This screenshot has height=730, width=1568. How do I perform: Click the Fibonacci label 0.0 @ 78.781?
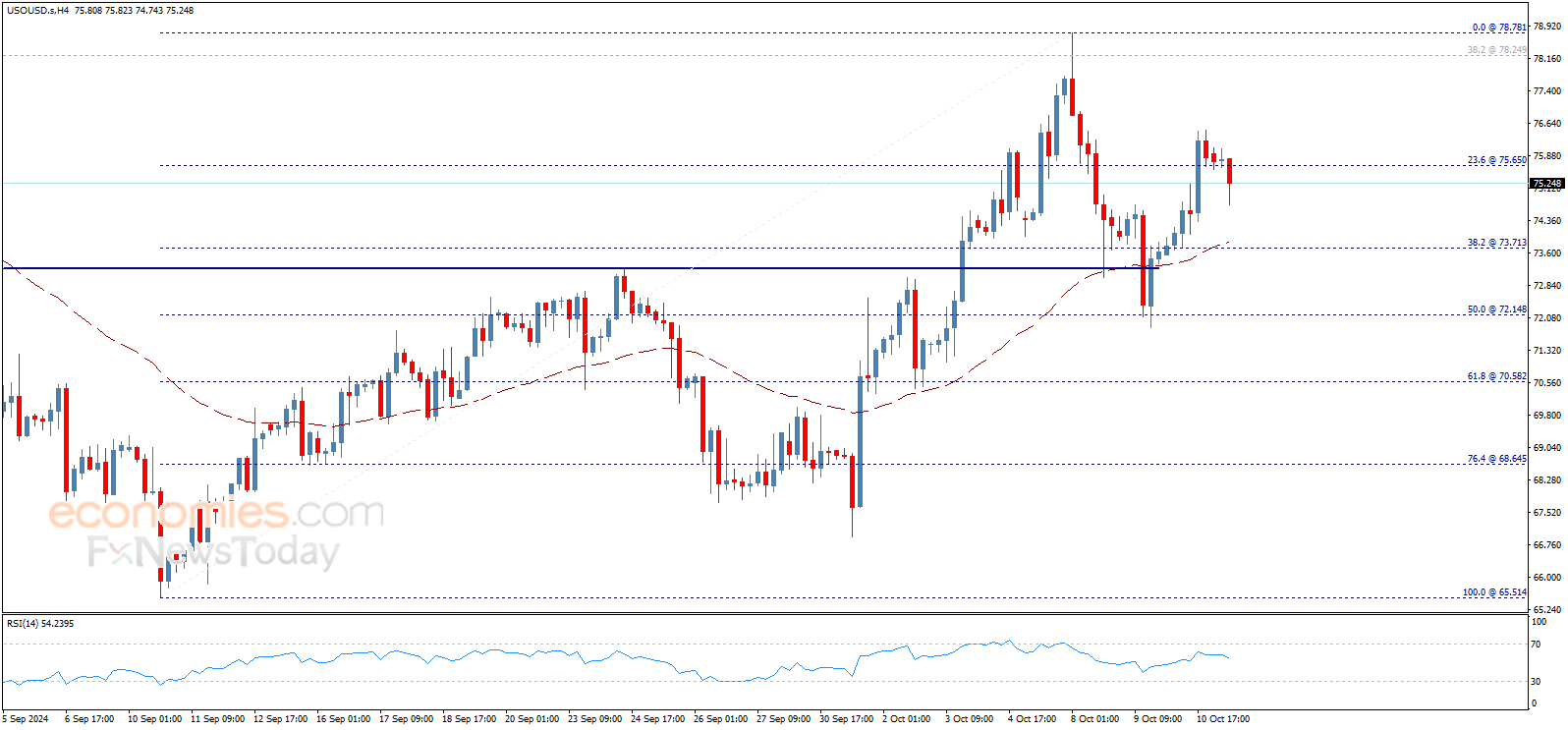[x=1499, y=28]
